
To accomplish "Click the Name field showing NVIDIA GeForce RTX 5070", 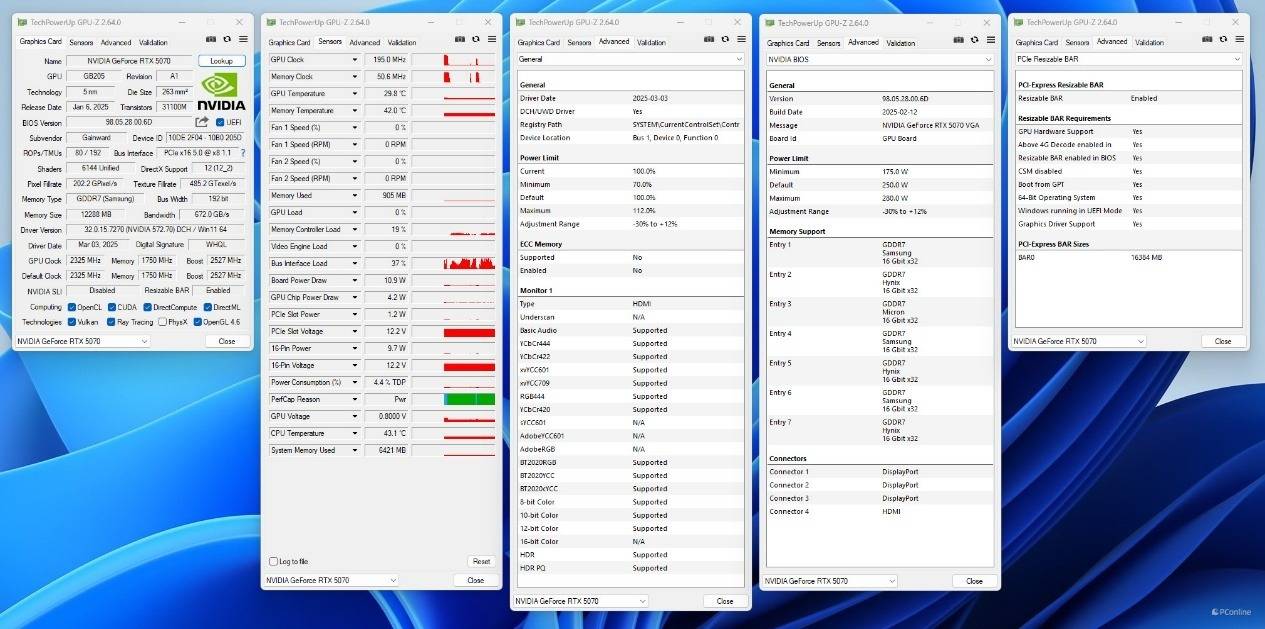I will (129, 61).
